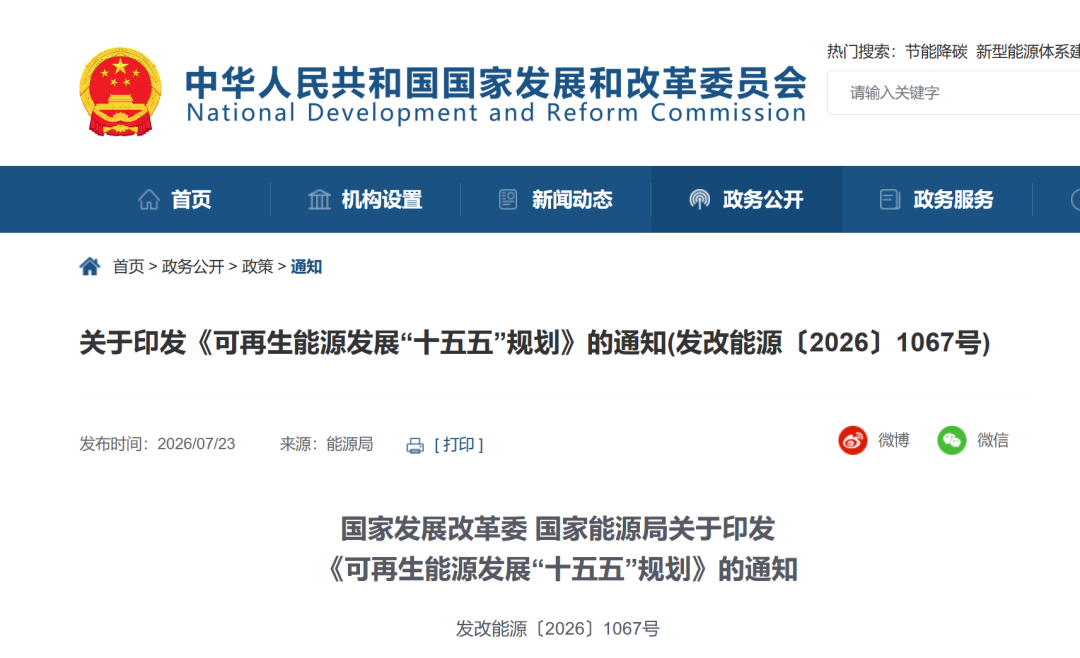Click the newspaper icon beside 新闻动态
Screen dimensions: 1080x658
point(508,200)
